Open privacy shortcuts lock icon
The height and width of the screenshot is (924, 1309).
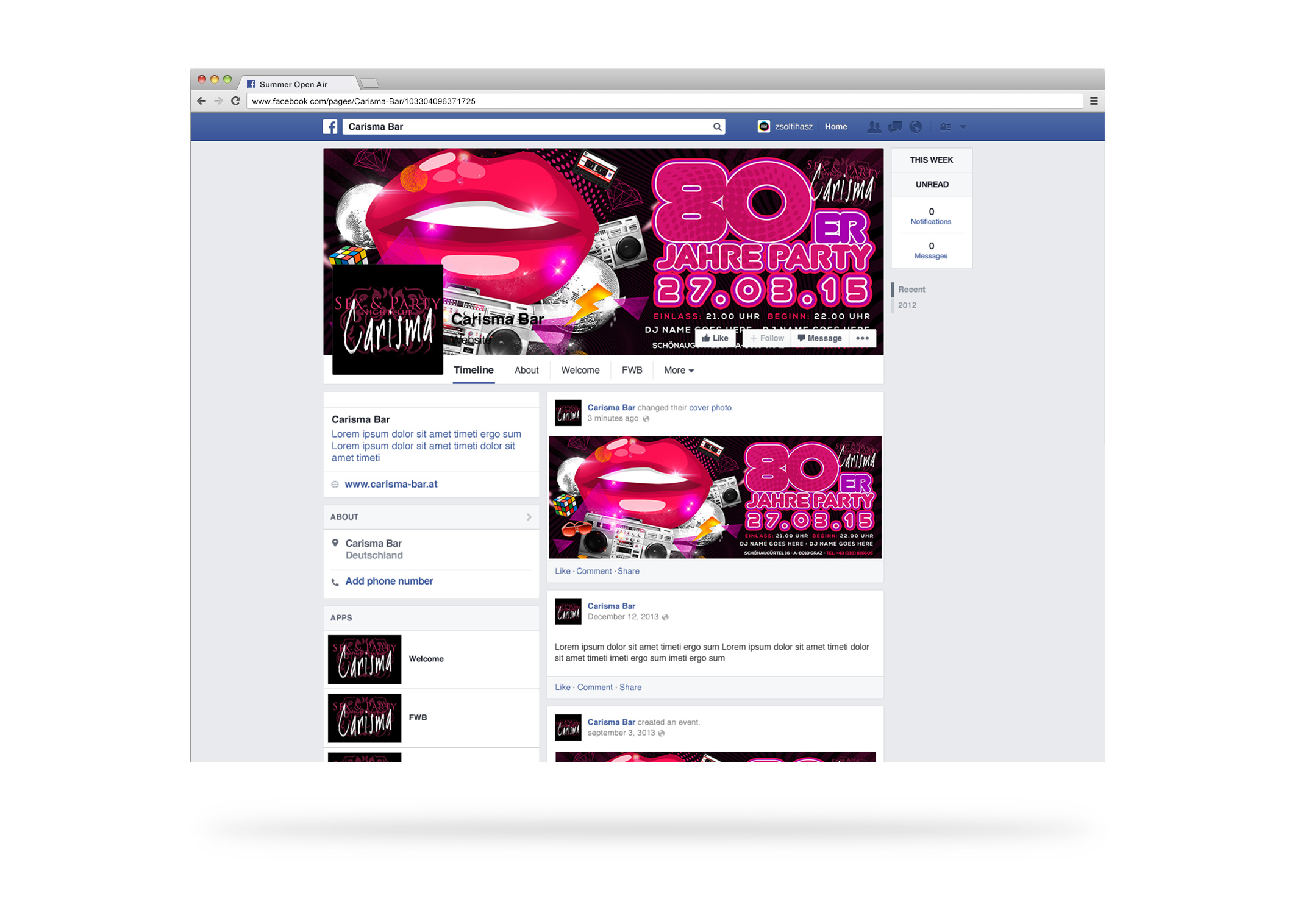pyautogui.click(x=946, y=127)
